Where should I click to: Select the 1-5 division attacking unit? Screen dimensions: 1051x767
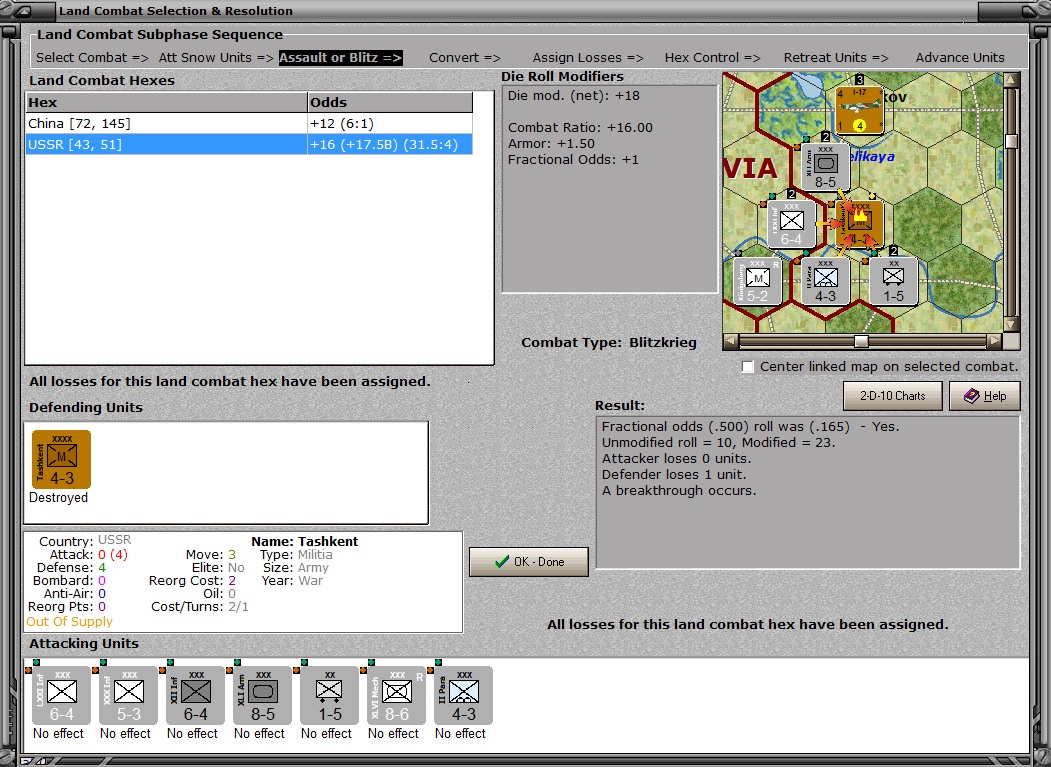click(x=330, y=695)
